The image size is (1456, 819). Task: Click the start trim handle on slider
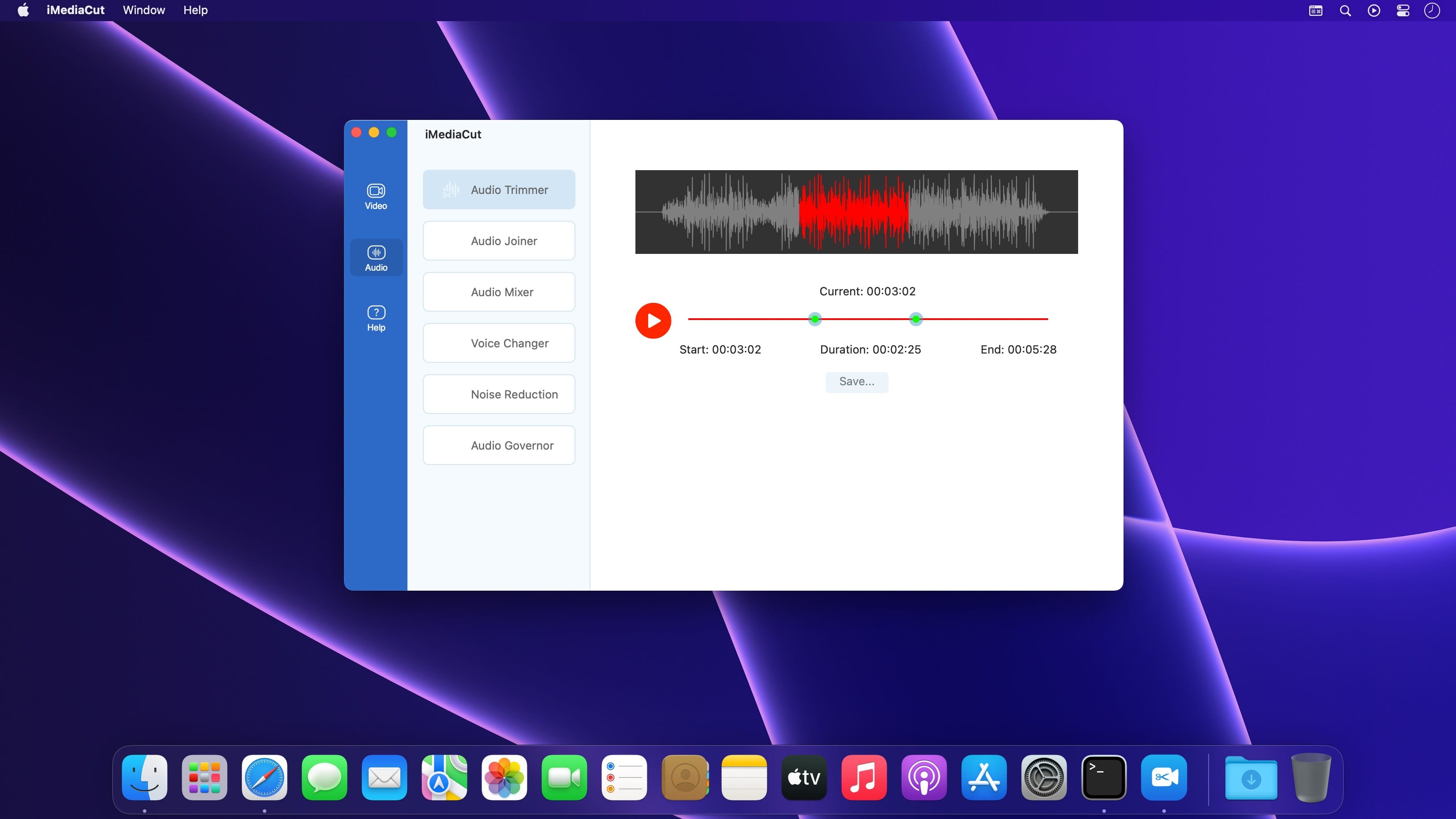pos(814,319)
